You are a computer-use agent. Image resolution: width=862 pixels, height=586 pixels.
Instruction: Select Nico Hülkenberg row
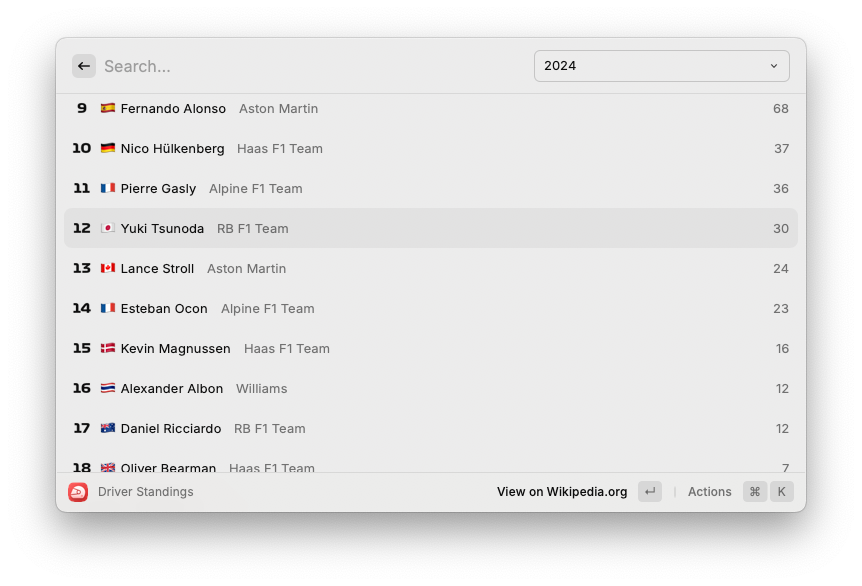tap(431, 148)
